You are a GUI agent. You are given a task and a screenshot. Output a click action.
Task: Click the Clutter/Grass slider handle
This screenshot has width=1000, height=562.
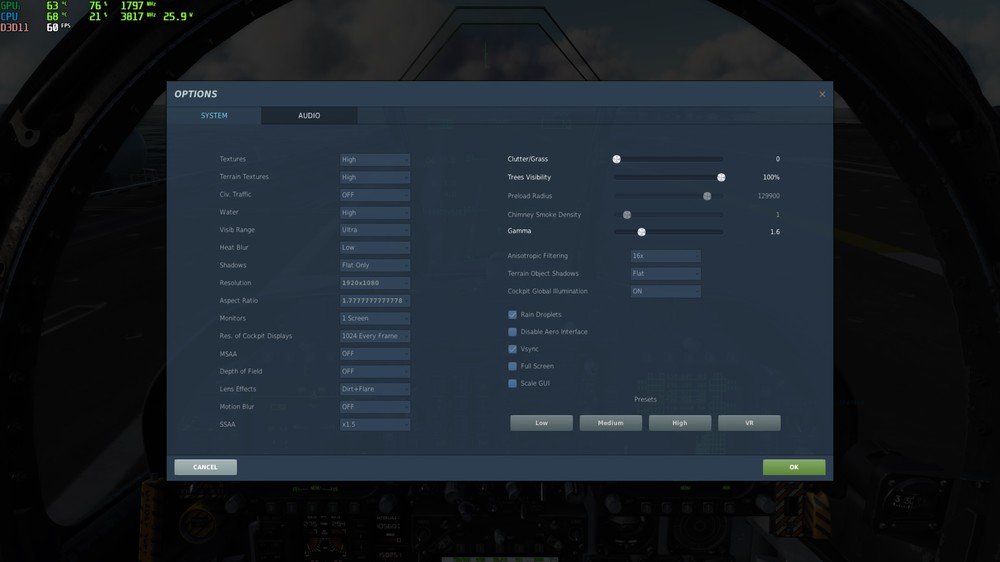(x=617, y=159)
